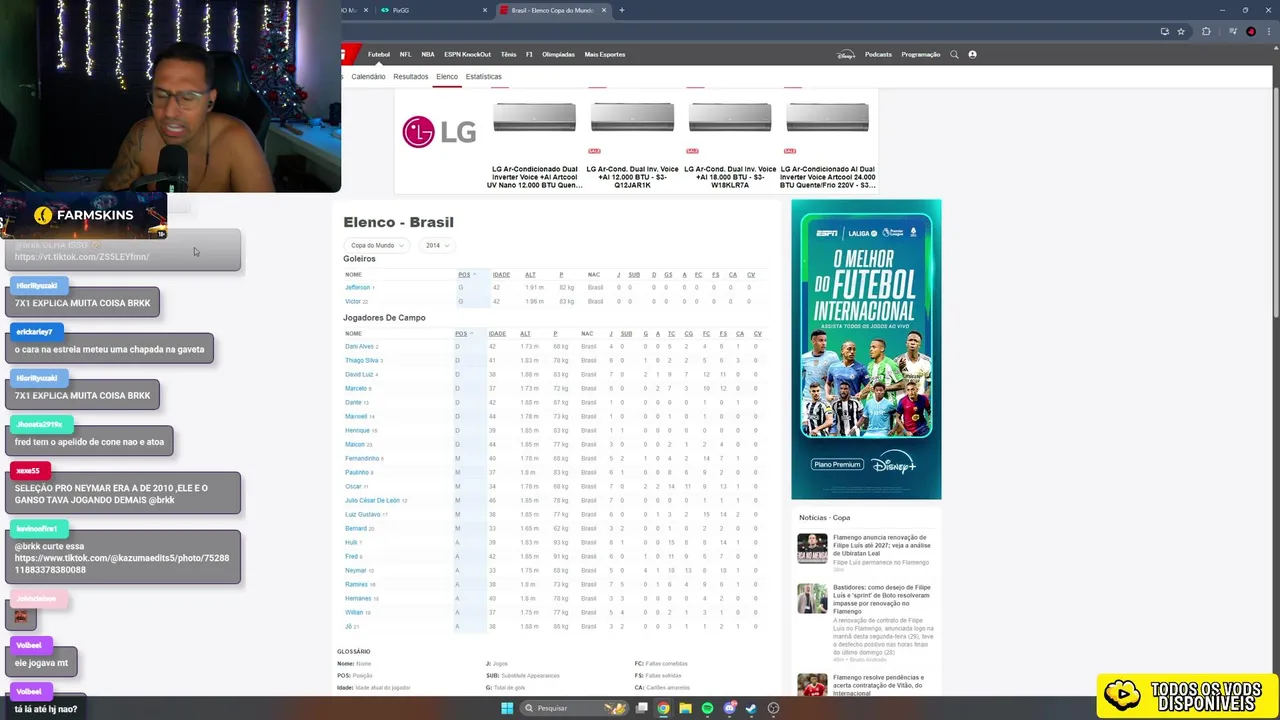
Task: Open Thiago Silva player link
Action: 362,360
